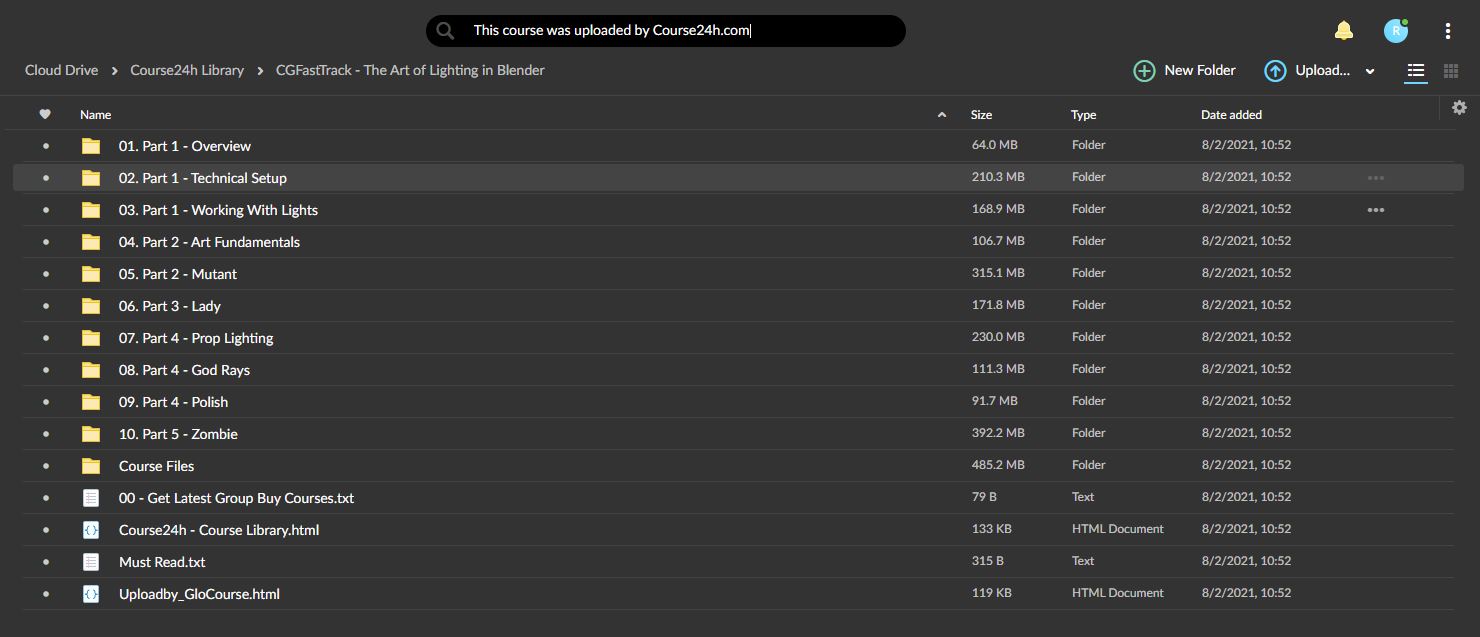
Task: Select folder icon of 05. Part 2 - Mutant
Action: click(x=91, y=274)
